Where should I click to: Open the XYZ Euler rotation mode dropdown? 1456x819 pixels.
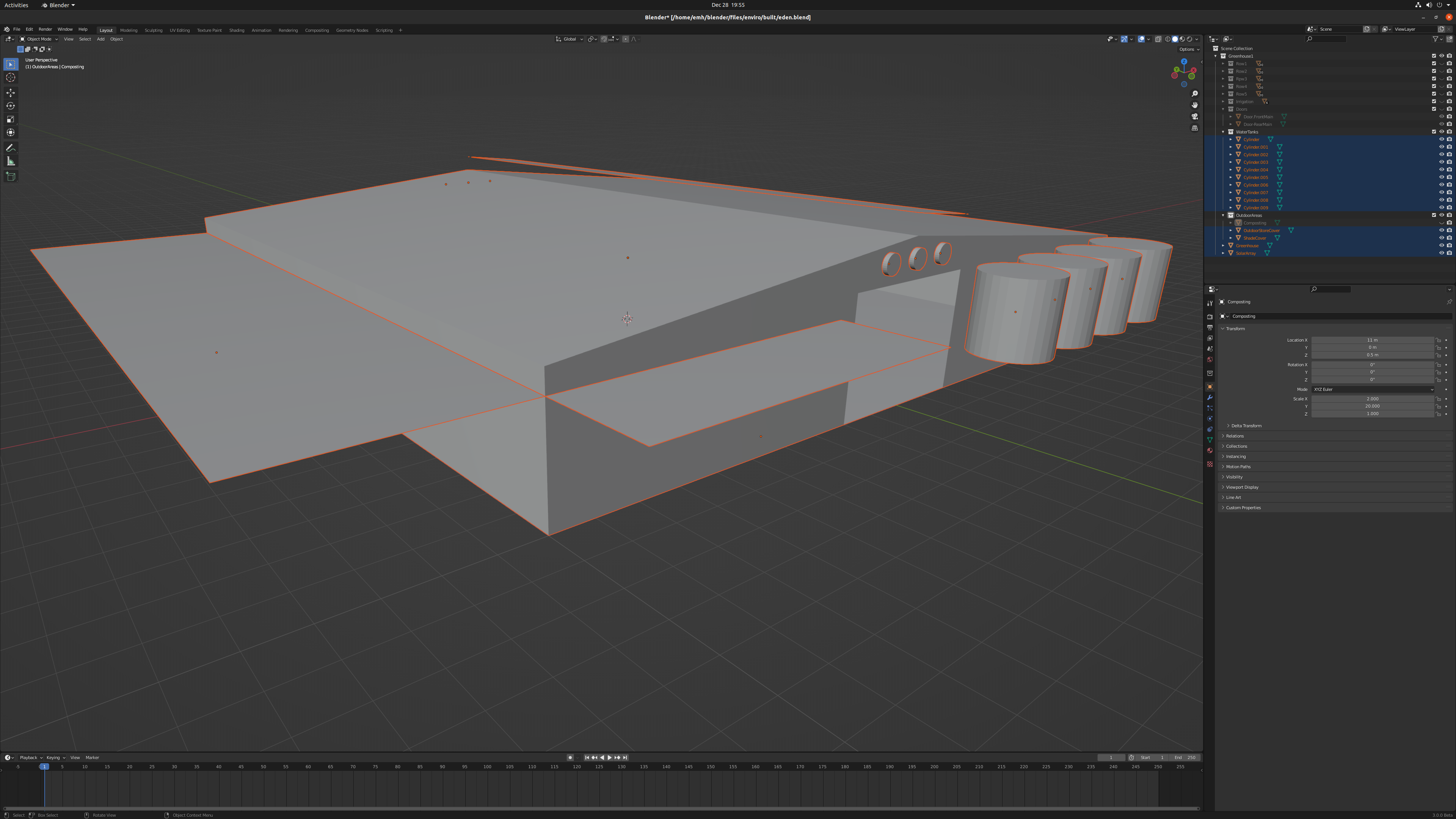[1372, 389]
